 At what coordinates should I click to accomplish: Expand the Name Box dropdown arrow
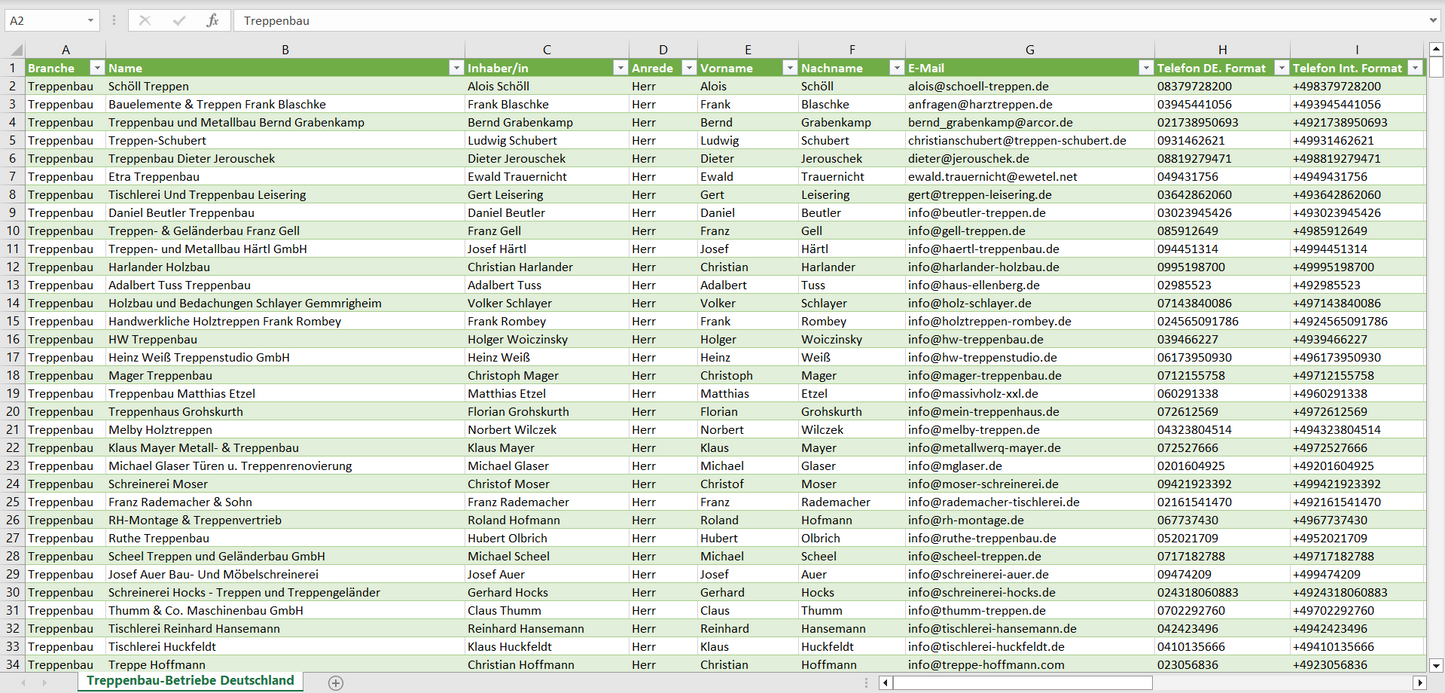90,20
